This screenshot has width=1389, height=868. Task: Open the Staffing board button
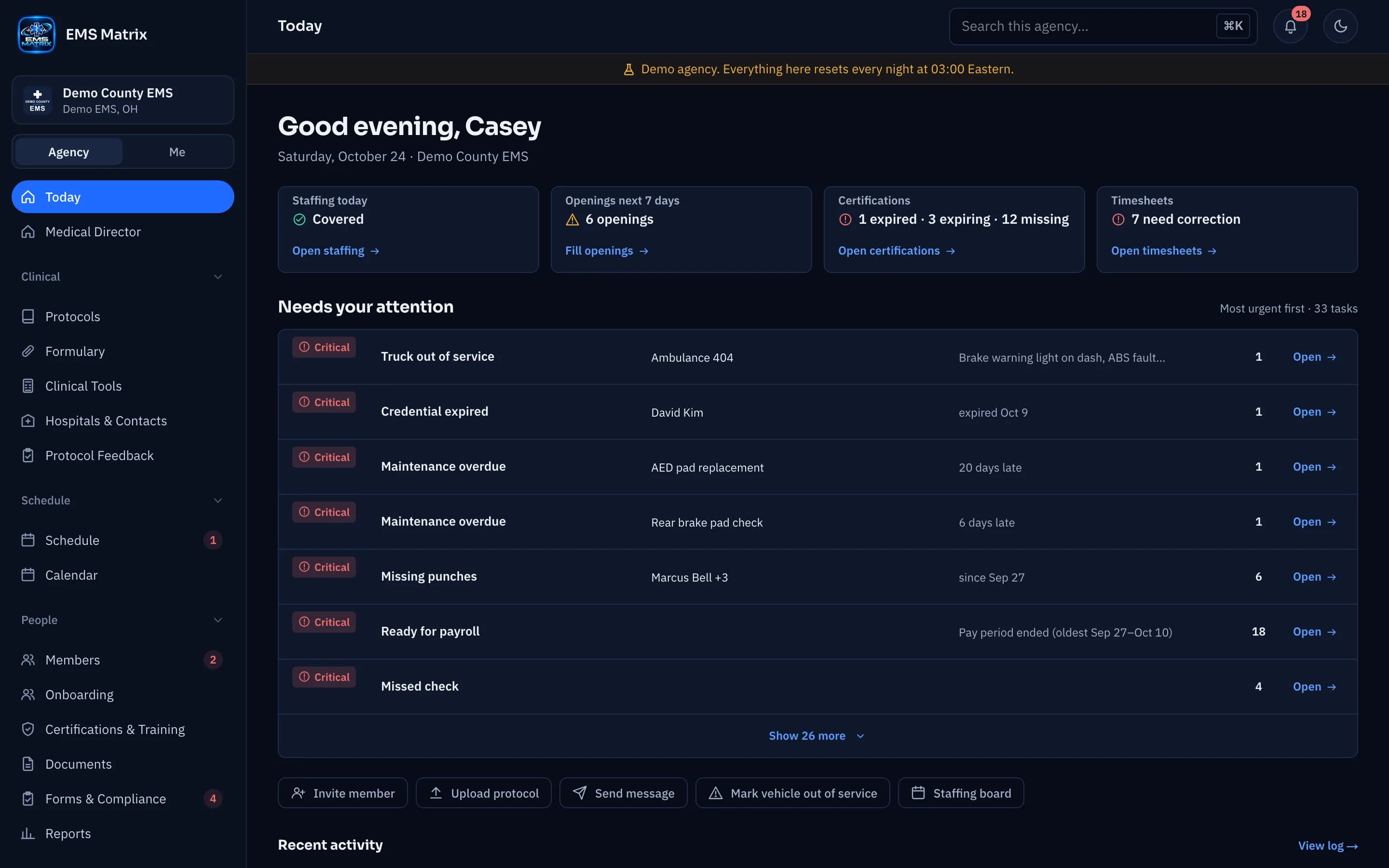(961, 793)
